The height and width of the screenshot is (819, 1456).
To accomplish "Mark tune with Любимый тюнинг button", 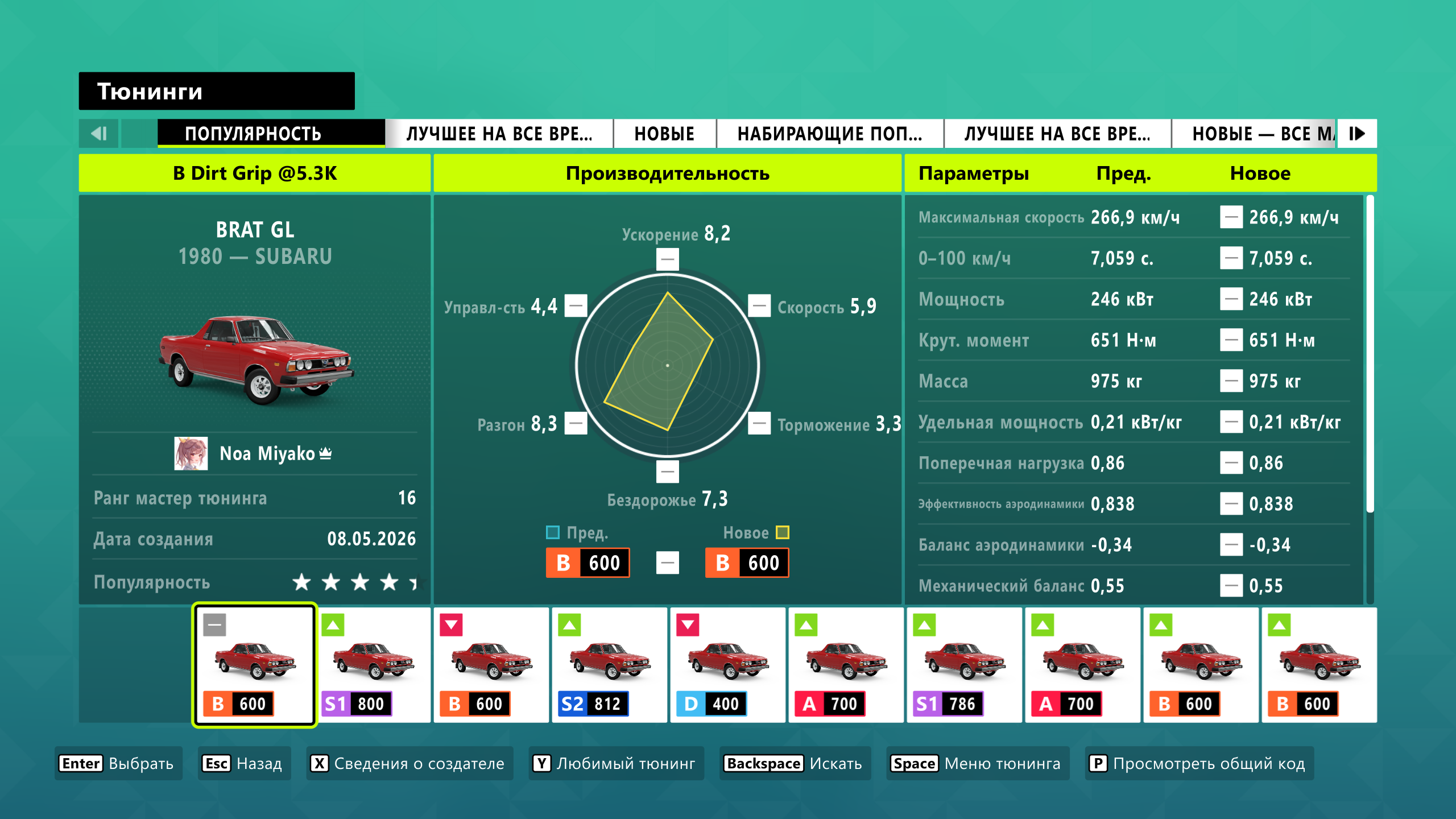I will tap(616, 763).
